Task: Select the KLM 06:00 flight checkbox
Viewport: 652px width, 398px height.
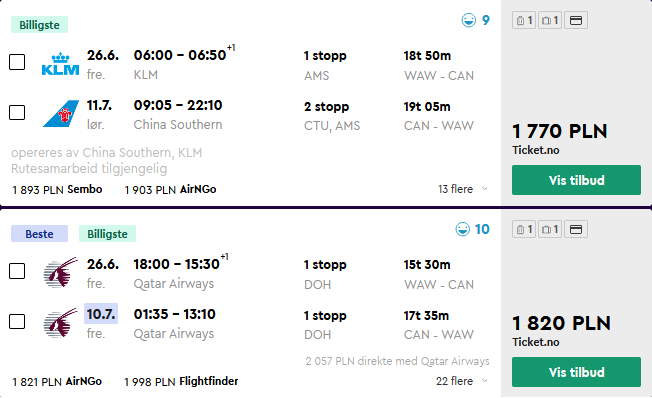Action: [17, 62]
